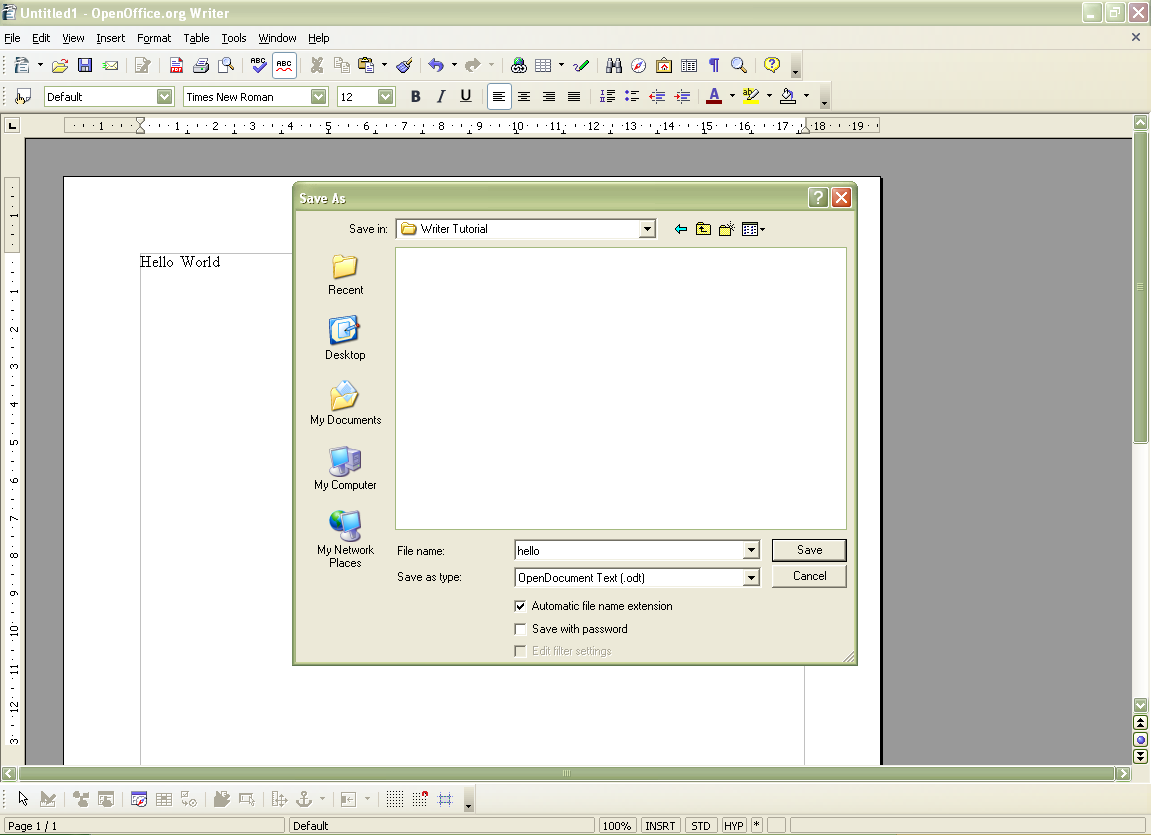This screenshot has height=835, width=1151.
Task: Open My Computer in the places bar
Action: (345, 469)
